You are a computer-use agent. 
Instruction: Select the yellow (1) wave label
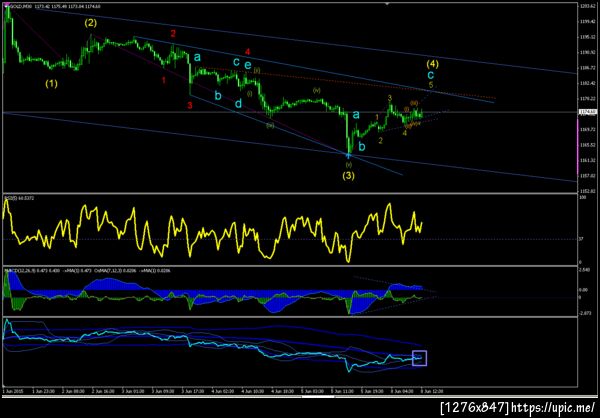coord(52,83)
